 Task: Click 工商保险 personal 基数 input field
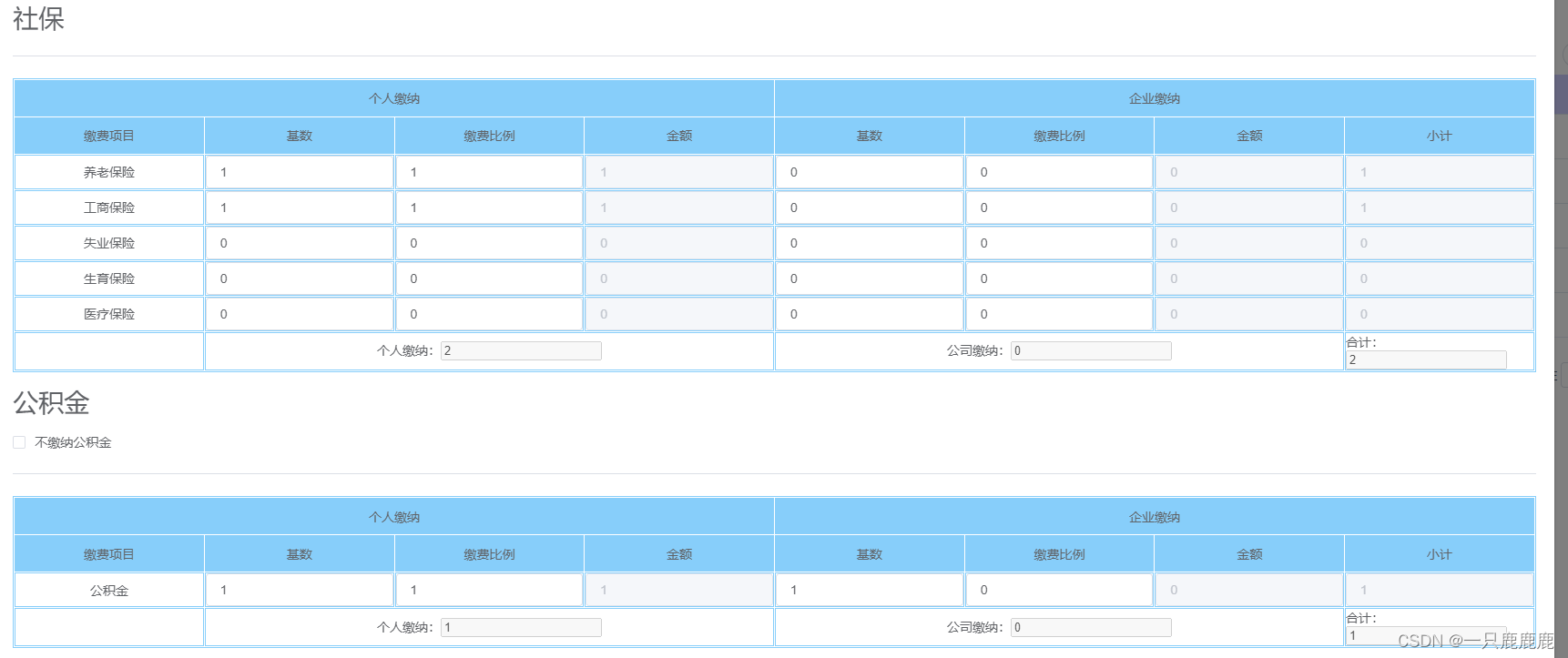[x=300, y=208]
